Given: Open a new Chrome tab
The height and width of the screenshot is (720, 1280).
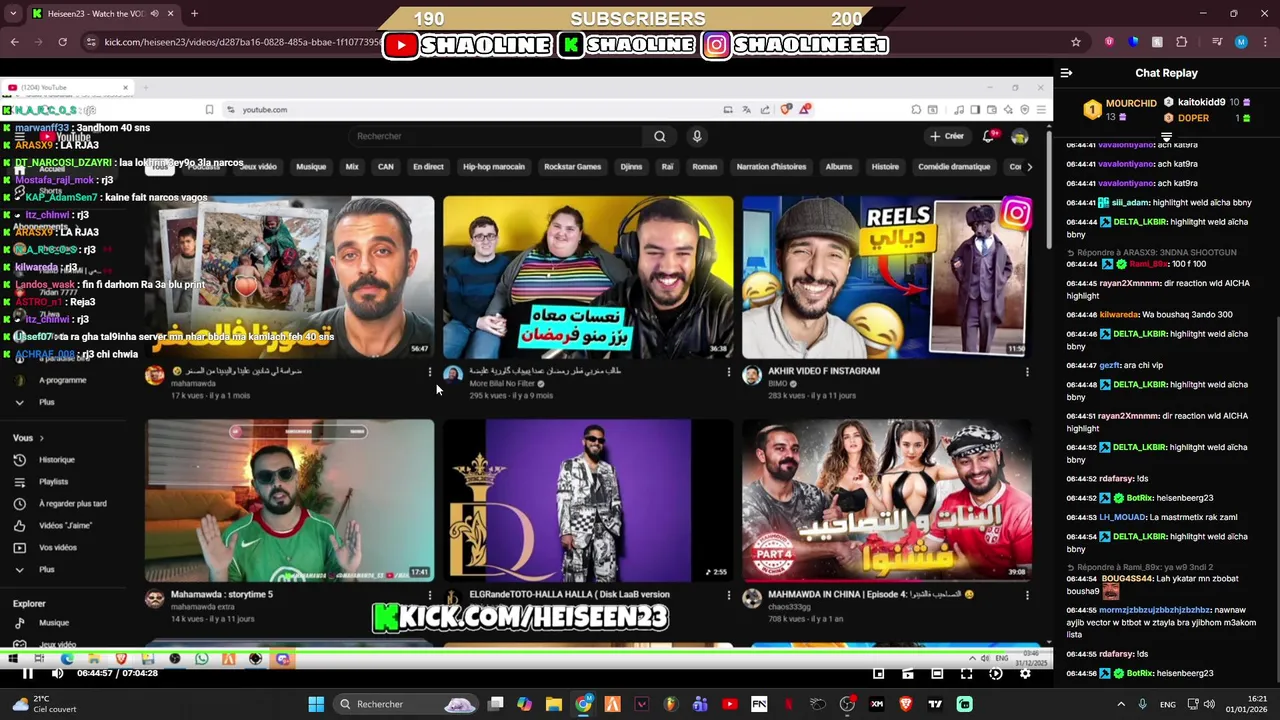Looking at the screenshot, I should pyautogui.click(x=194, y=14).
